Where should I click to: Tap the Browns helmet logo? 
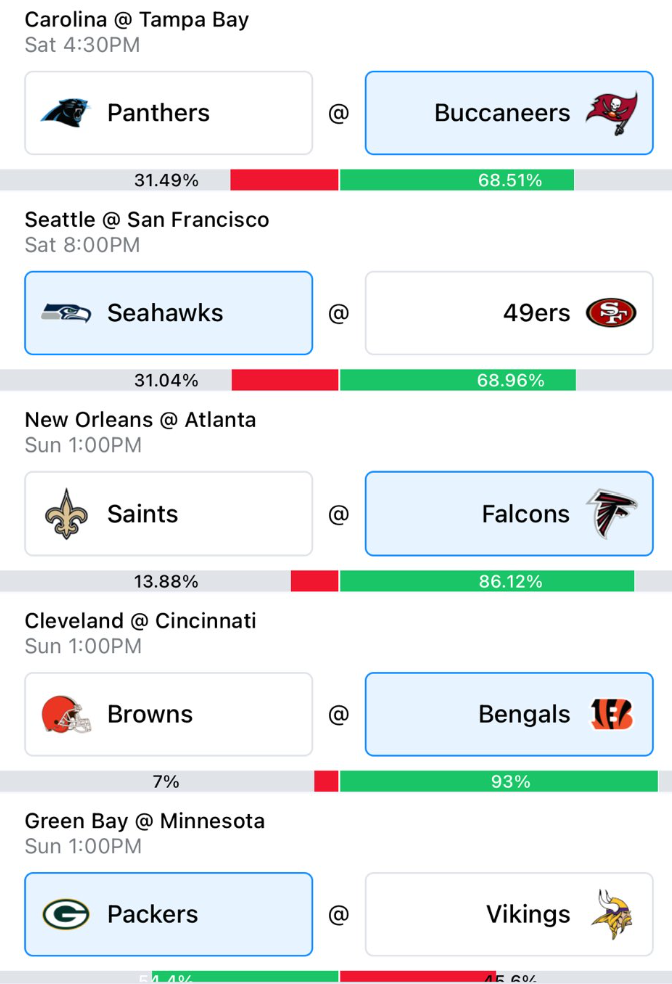pyautogui.click(x=67, y=714)
